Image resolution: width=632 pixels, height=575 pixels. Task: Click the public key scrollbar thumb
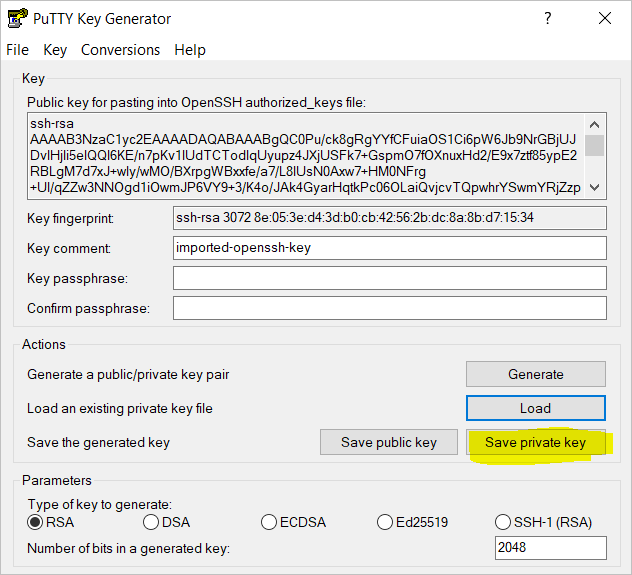coord(595,145)
